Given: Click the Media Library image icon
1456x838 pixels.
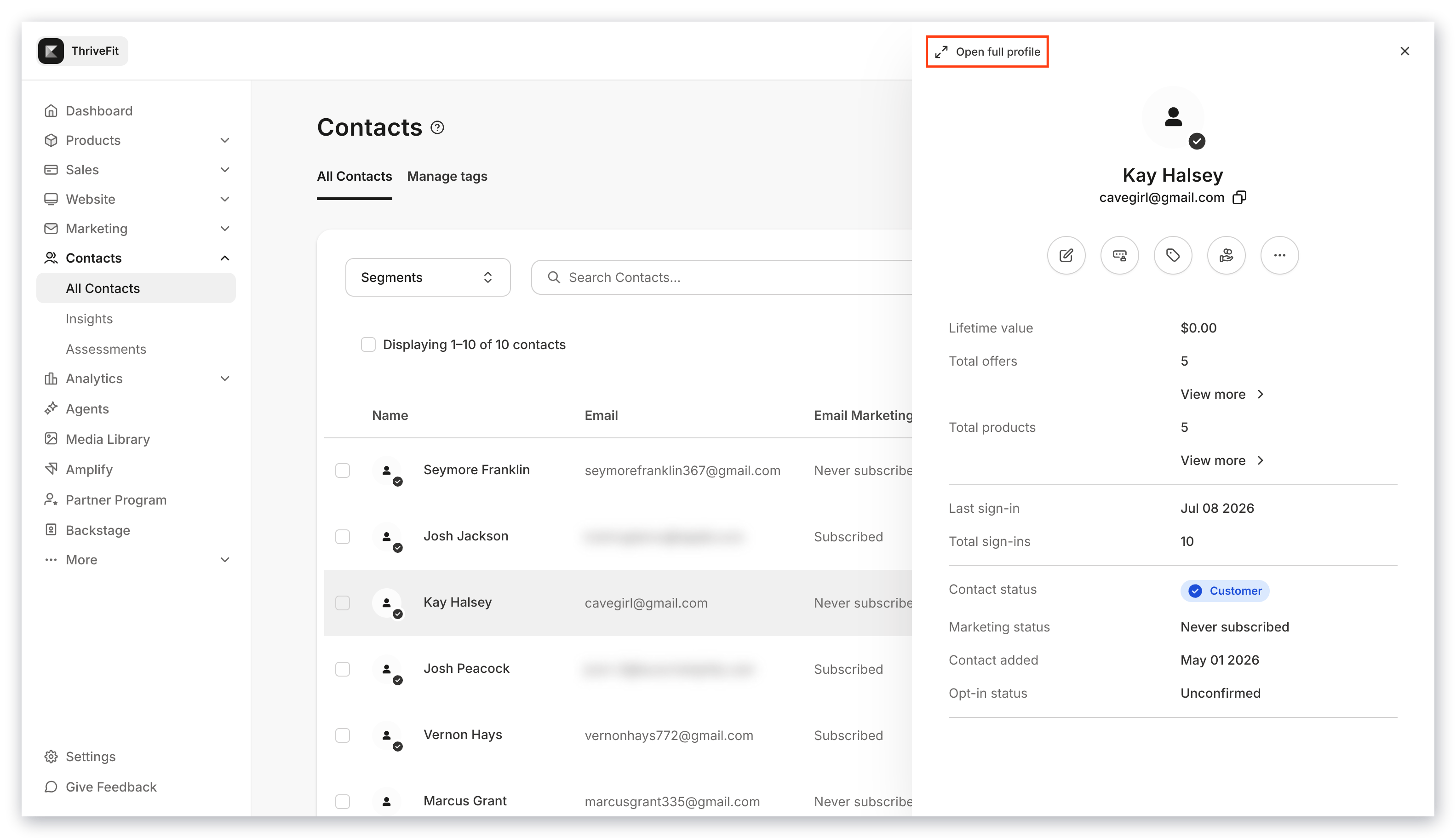Looking at the screenshot, I should (x=51, y=439).
